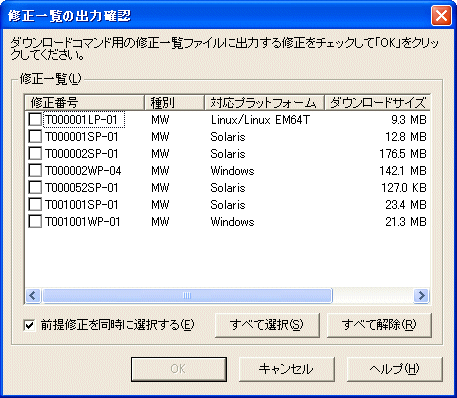This screenshot has width=457, height=398.
Task: Select the T000001SP-01 row label
Action: pos(82,137)
